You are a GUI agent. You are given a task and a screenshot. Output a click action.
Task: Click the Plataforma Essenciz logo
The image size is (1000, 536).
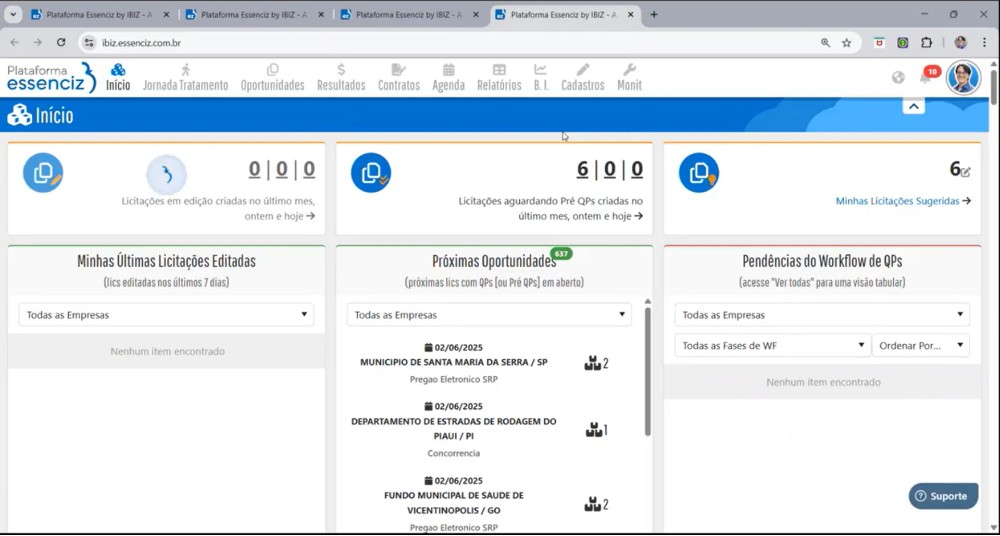coord(51,77)
